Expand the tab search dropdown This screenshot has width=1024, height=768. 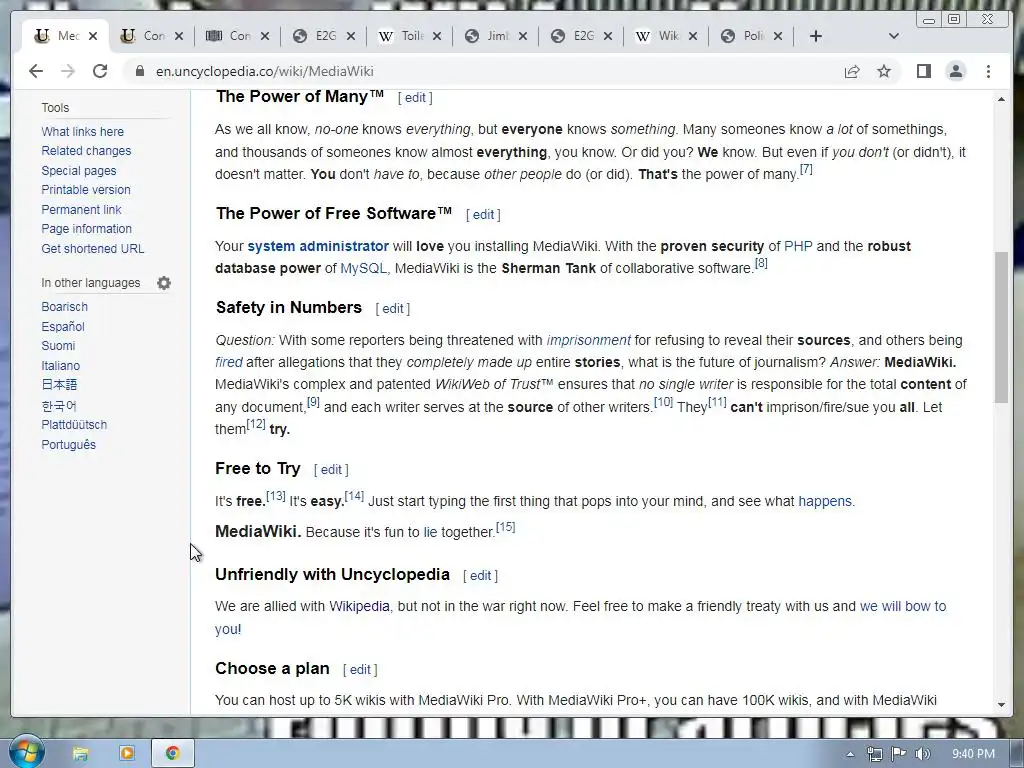(893, 36)
